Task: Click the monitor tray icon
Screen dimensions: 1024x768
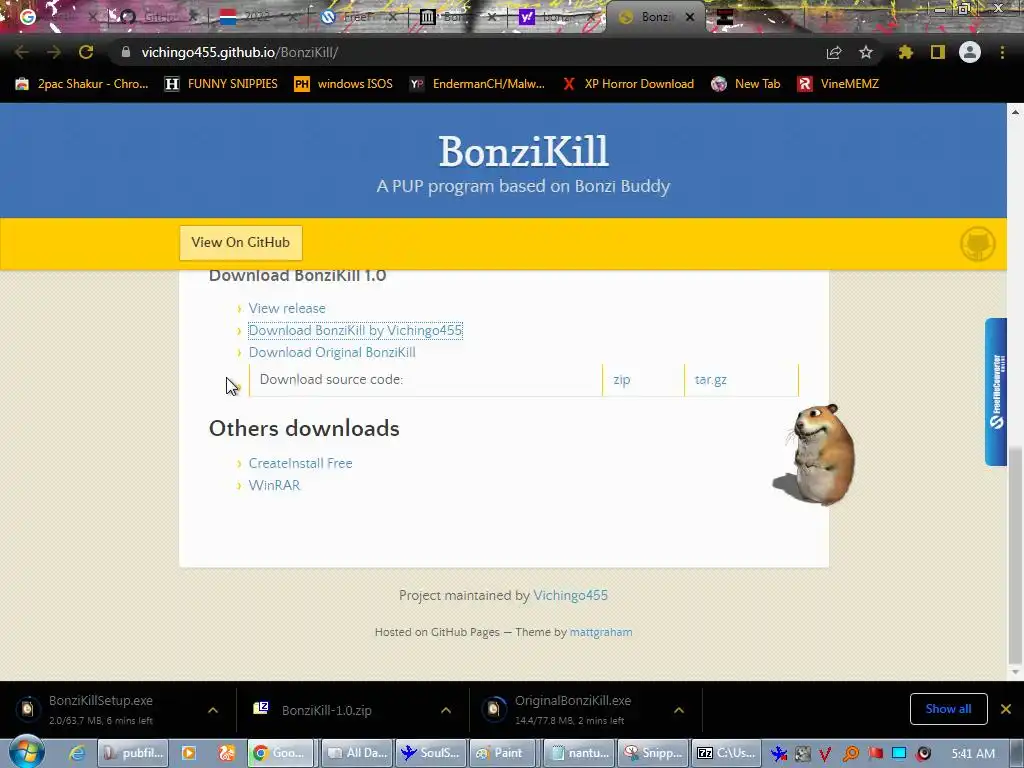Action: pyautogui.click(x=899, y=754)
